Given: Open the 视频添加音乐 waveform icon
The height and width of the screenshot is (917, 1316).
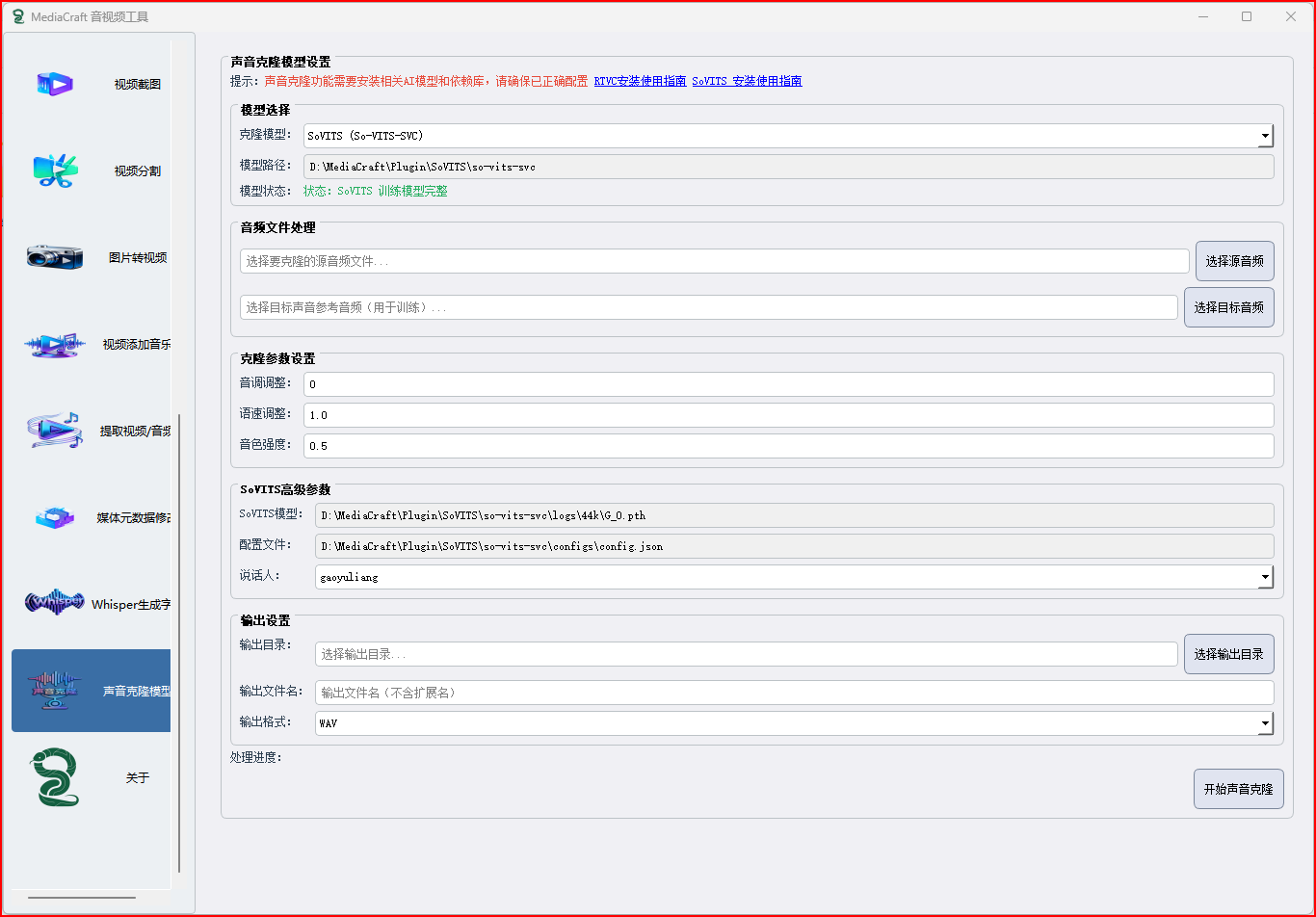Looking at the screenshot, I should [x=55, y=345].
